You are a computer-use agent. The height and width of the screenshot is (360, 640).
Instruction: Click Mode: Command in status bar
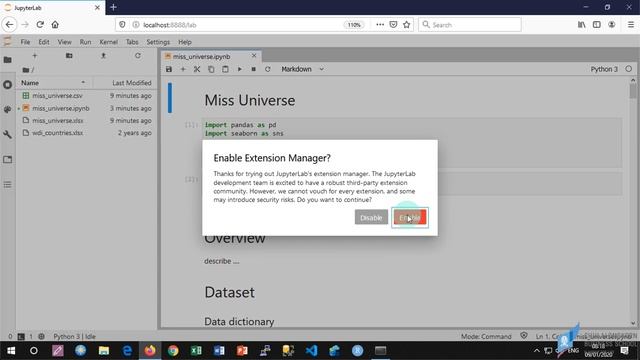pyautogui.click(x=486, y=336)
